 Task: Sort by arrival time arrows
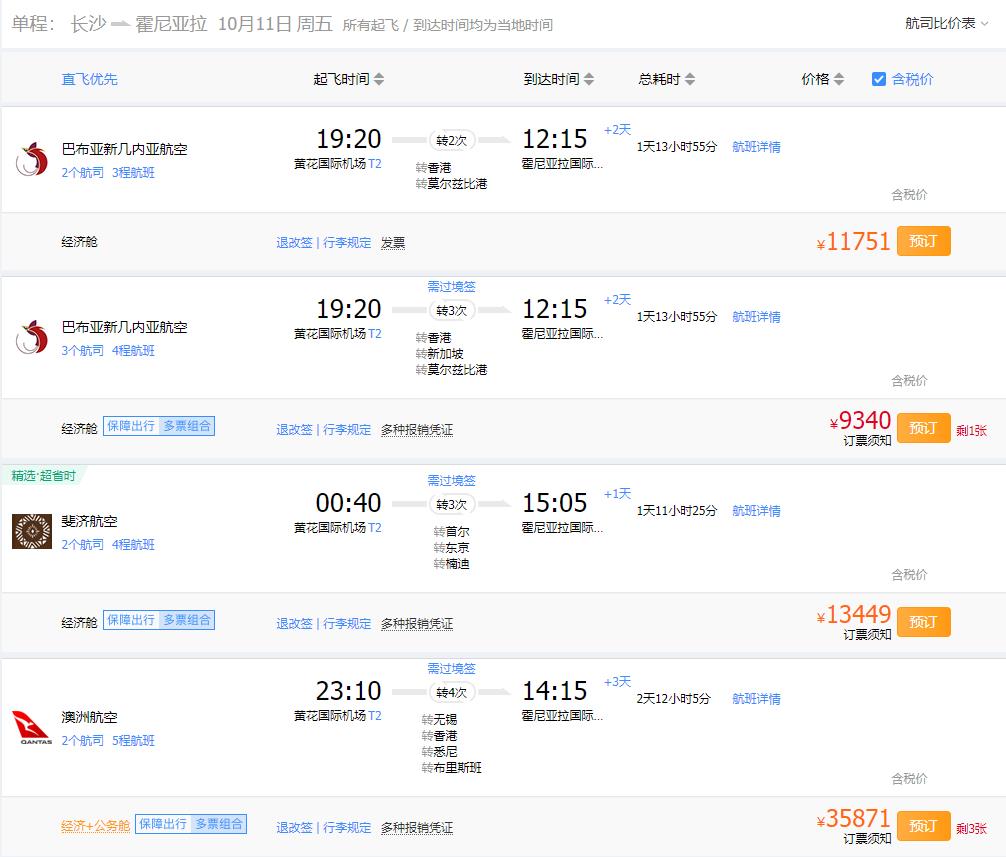coord(589,79)
